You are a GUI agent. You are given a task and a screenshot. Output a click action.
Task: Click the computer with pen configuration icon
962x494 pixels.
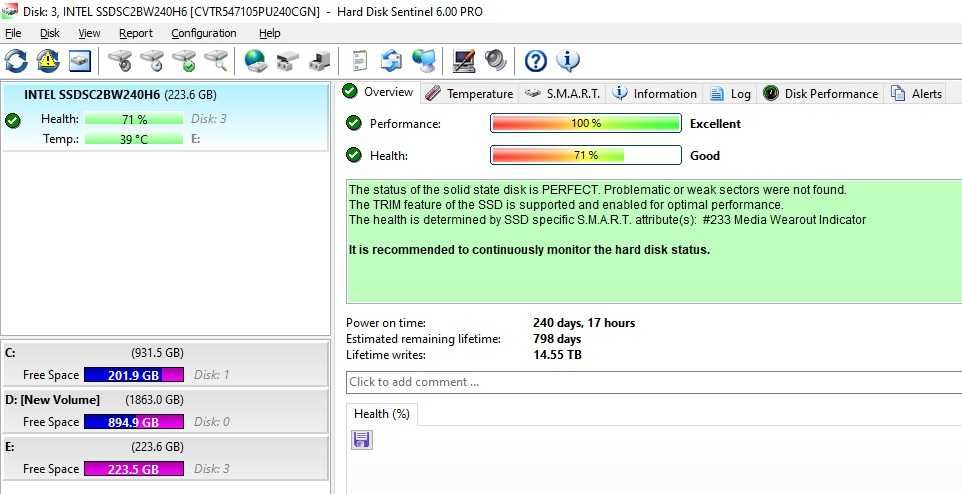tap(464, 61)
